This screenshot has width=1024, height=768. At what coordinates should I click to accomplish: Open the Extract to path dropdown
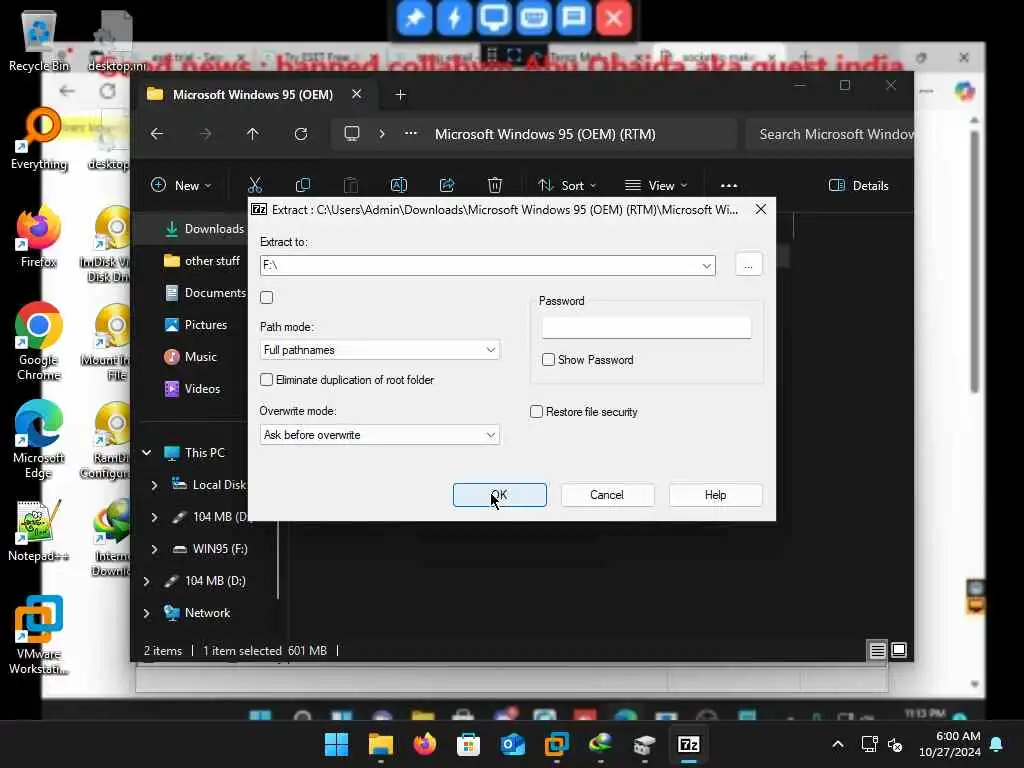point(707,265)
